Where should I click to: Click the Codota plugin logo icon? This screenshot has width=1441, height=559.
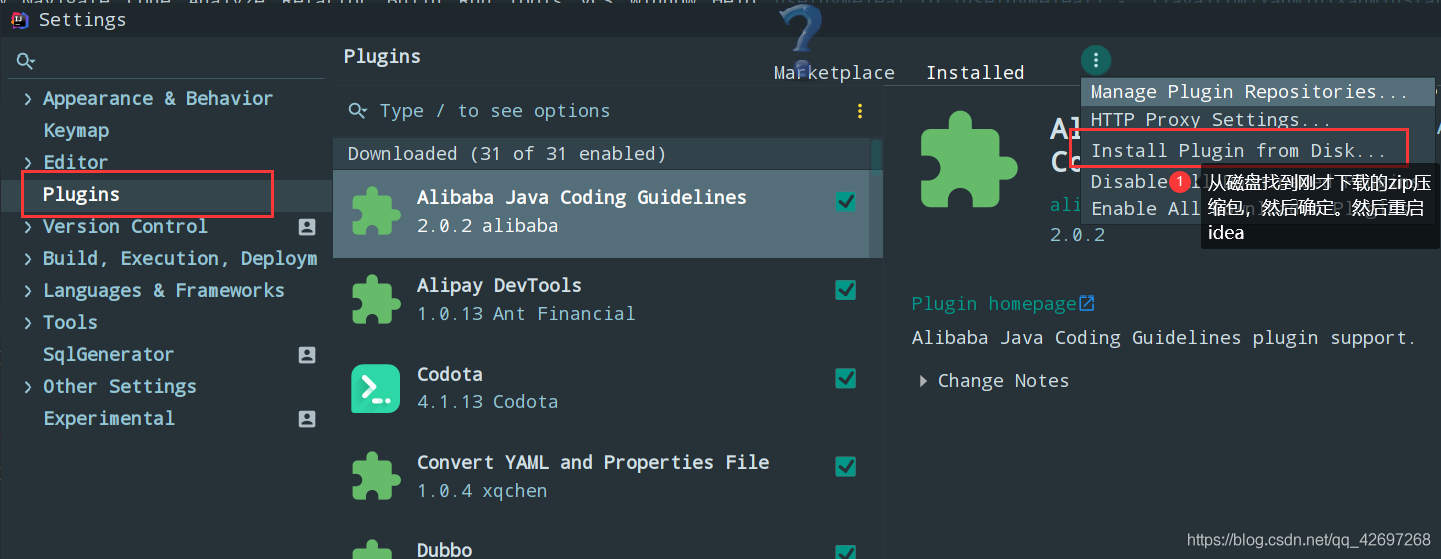pyautogui.click(x=376, y=388)
